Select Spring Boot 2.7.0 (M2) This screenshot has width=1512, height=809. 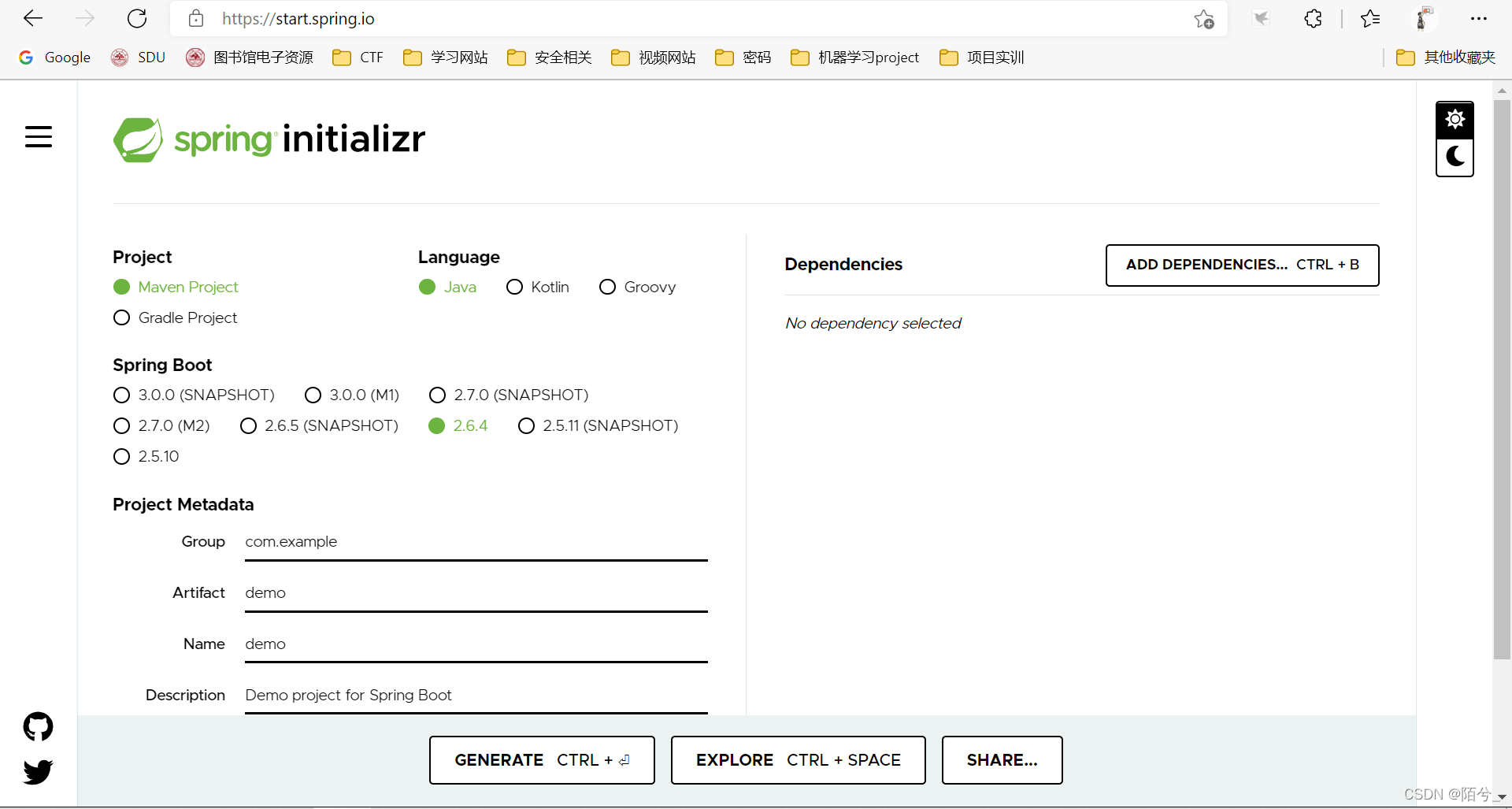point(161,425)
